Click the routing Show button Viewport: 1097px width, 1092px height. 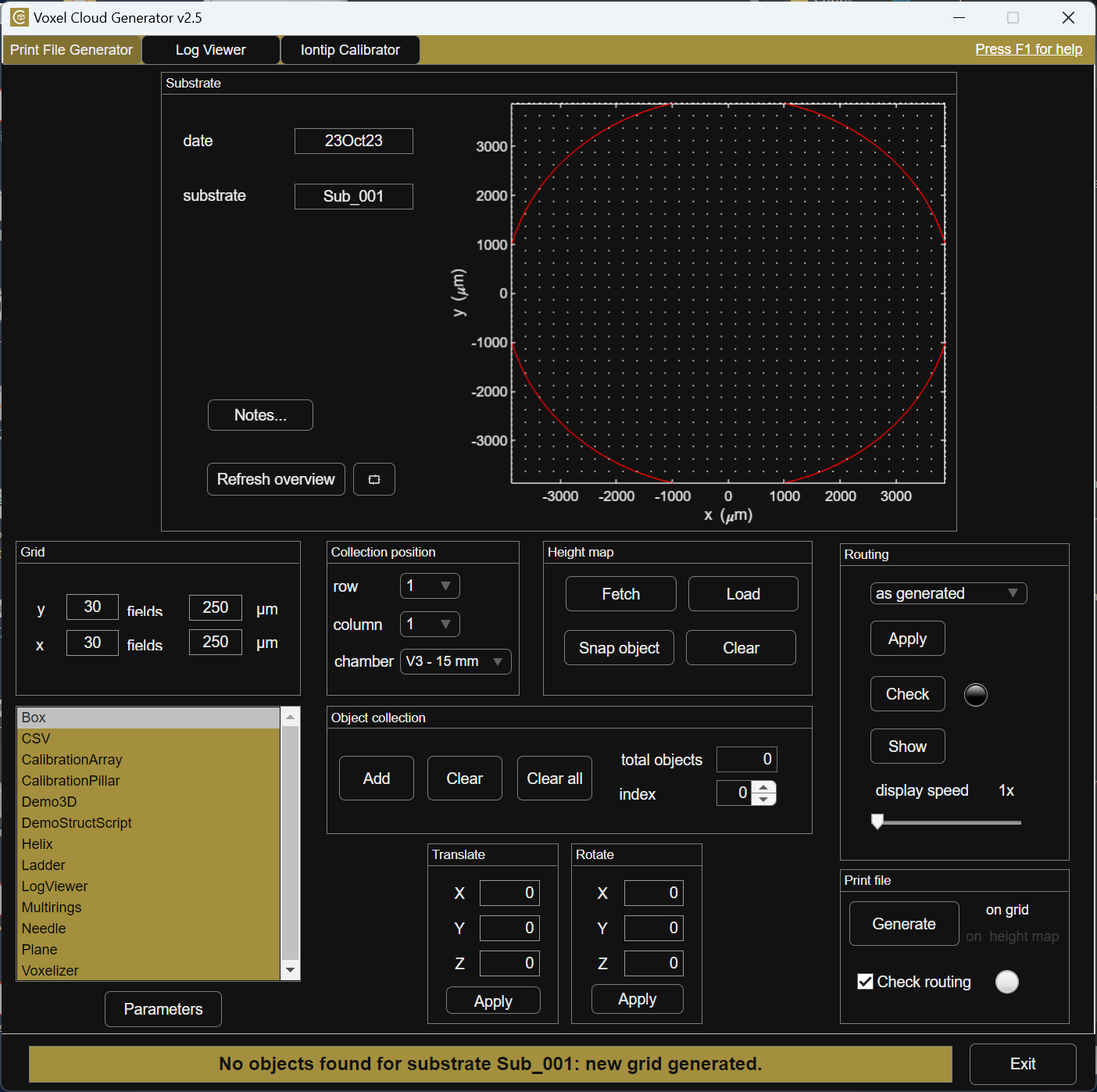[x=907, y=746]
